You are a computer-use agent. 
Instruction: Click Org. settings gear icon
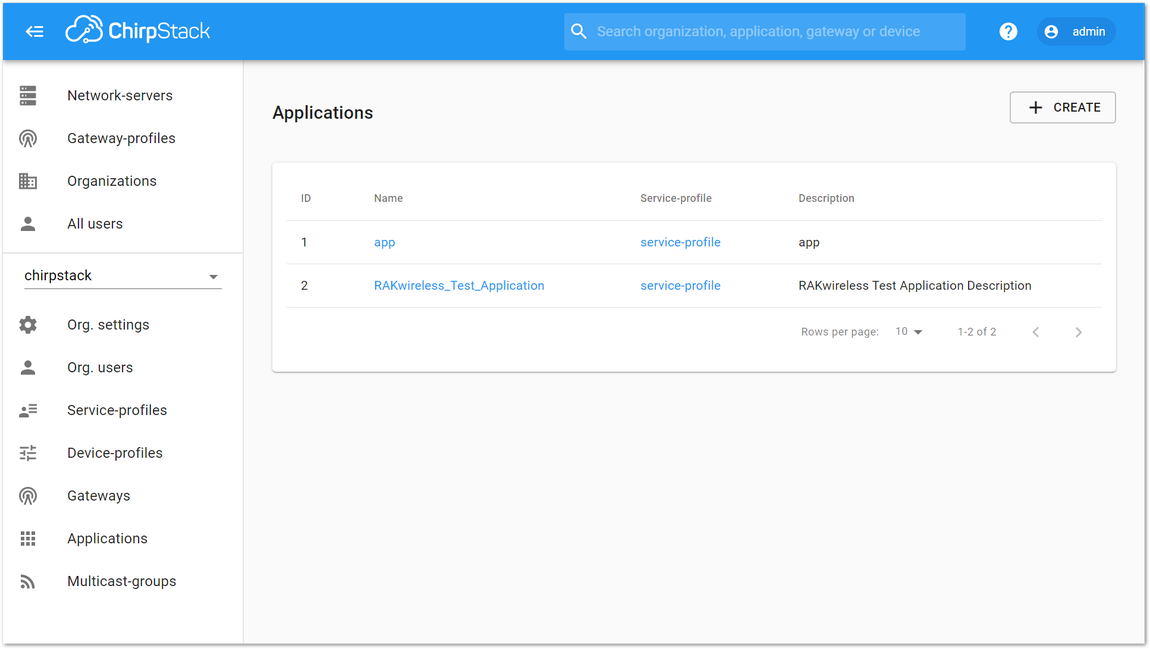tap(28, 325)
